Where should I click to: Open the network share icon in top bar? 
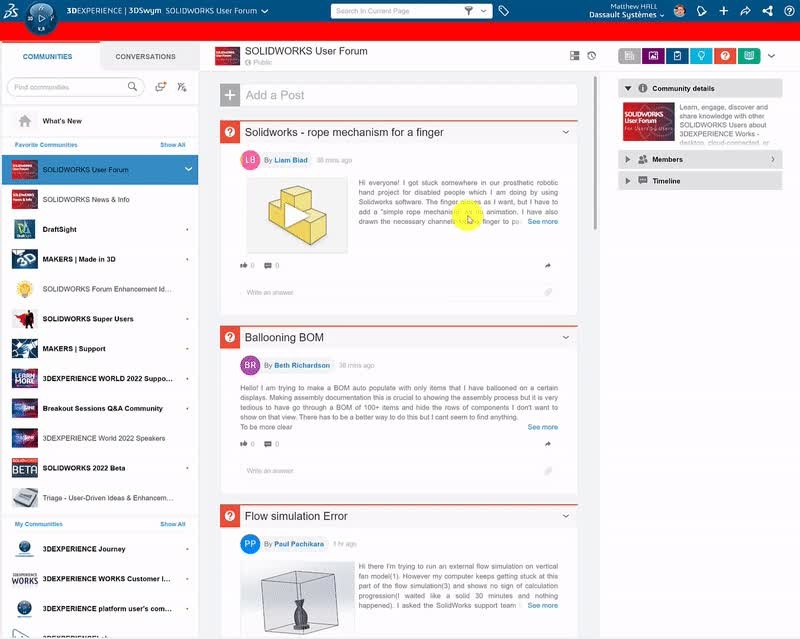click(x=767, y=11)
